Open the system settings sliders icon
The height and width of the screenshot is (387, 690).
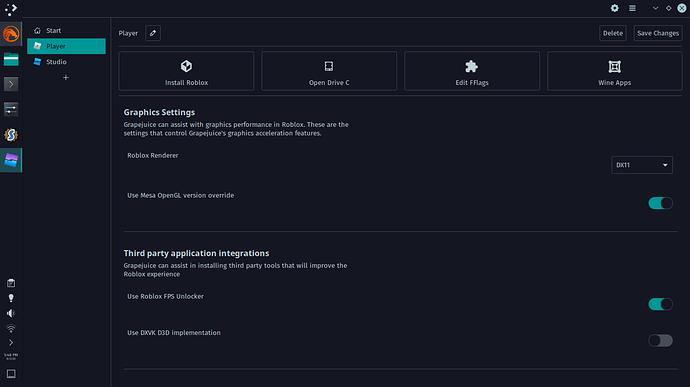tap(11, 109)
